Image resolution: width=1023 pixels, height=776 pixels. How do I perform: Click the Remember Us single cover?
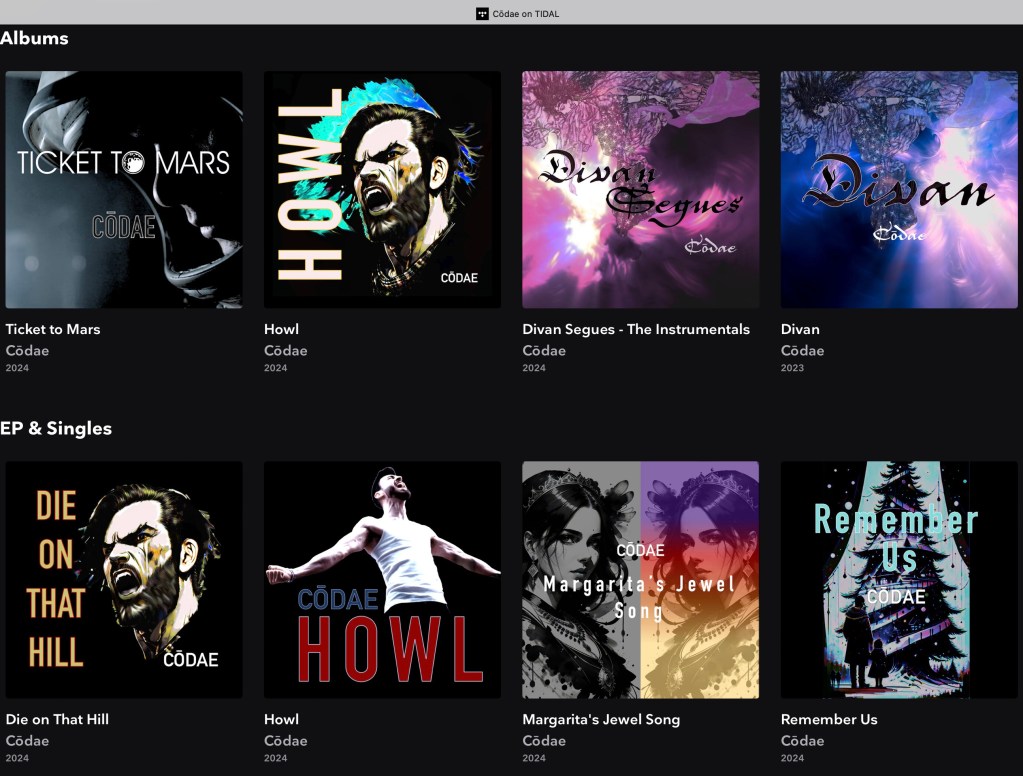pos(898,579)
